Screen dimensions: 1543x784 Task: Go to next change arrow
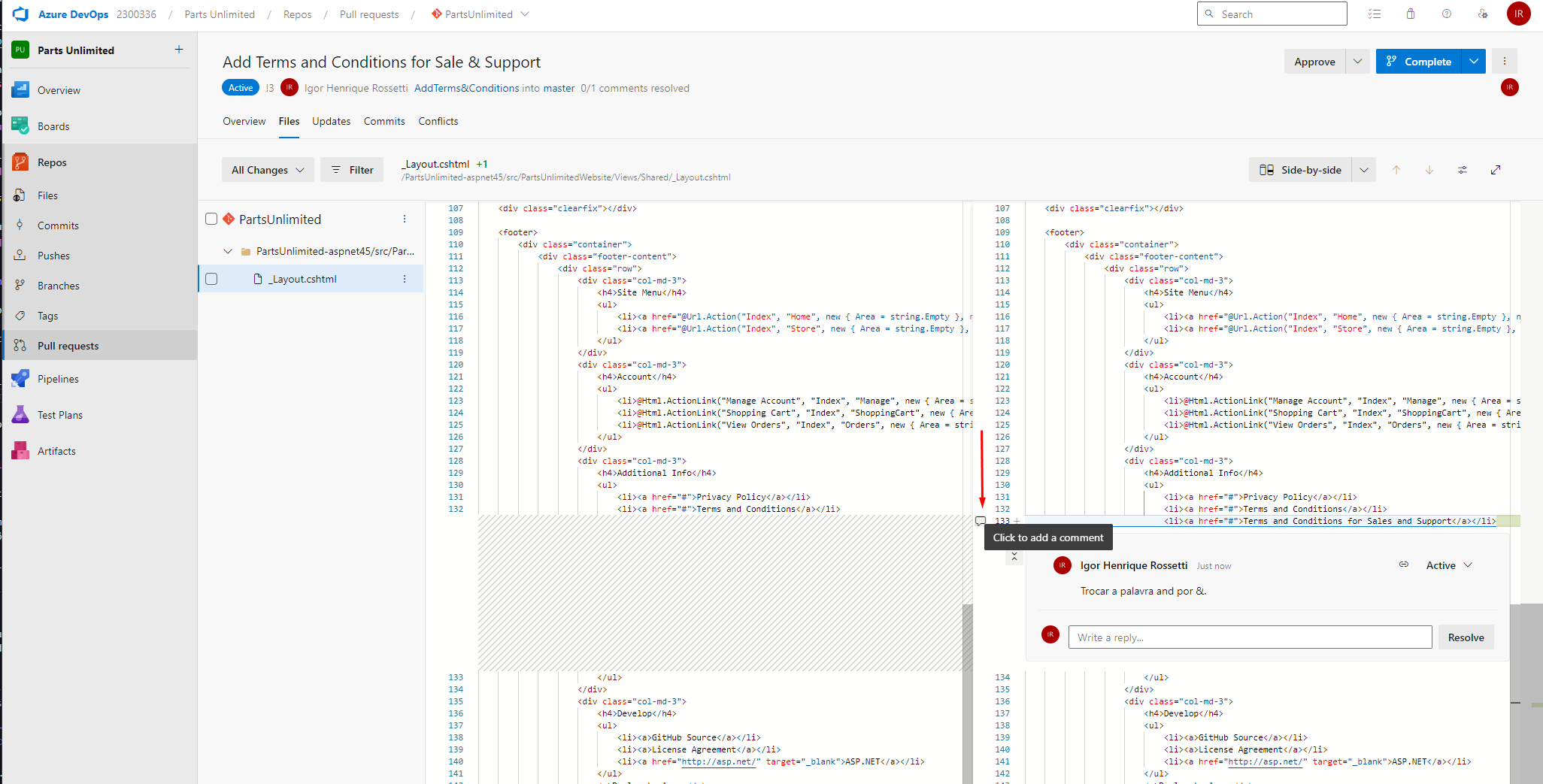[x=1429, y=170]
